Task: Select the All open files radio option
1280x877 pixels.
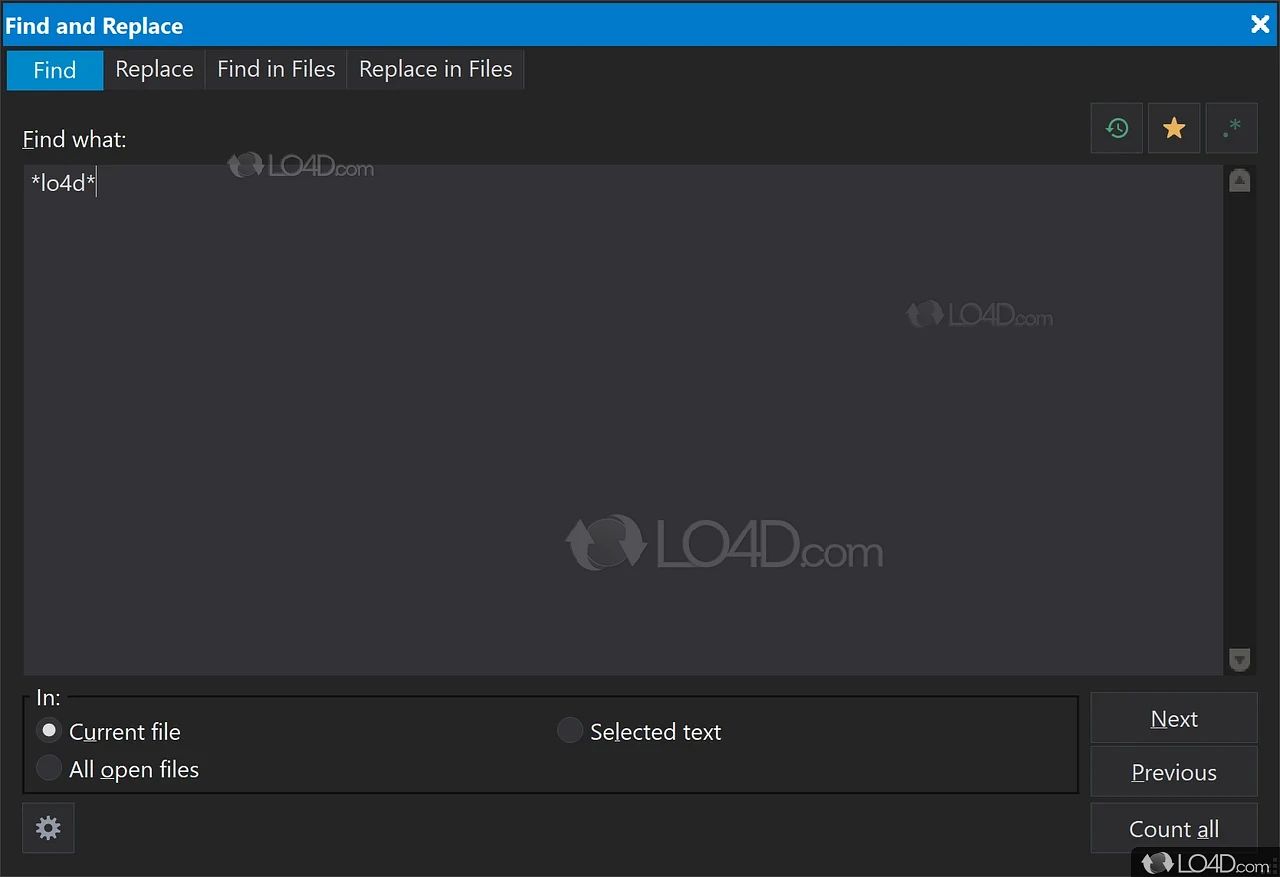Action: [x=49, y=768]
